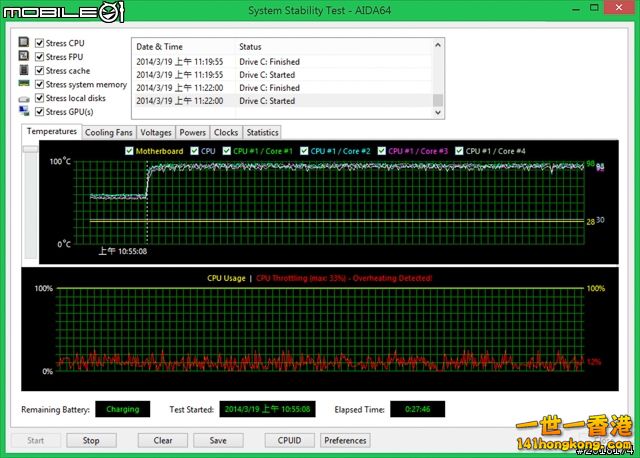Viewport: 640px width, 458px height.
Task: Minimize the AIDA64 window
Action: tap(576, 9)
